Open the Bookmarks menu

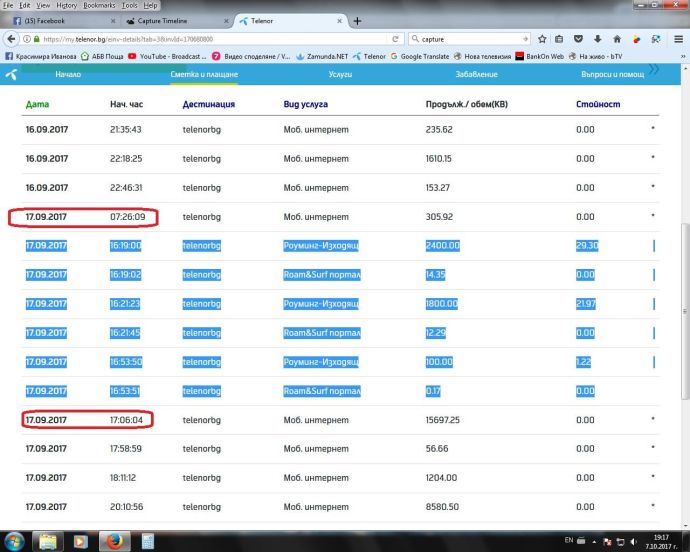pyautogui.click(x=100, y=5)
